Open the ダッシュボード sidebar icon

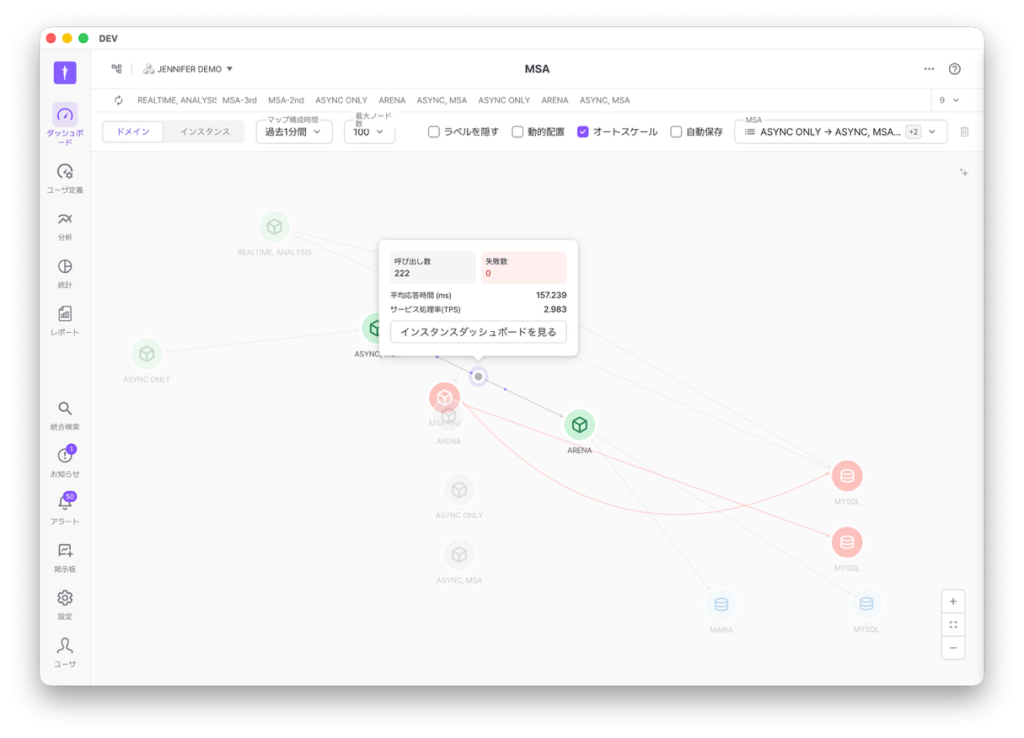64,115
